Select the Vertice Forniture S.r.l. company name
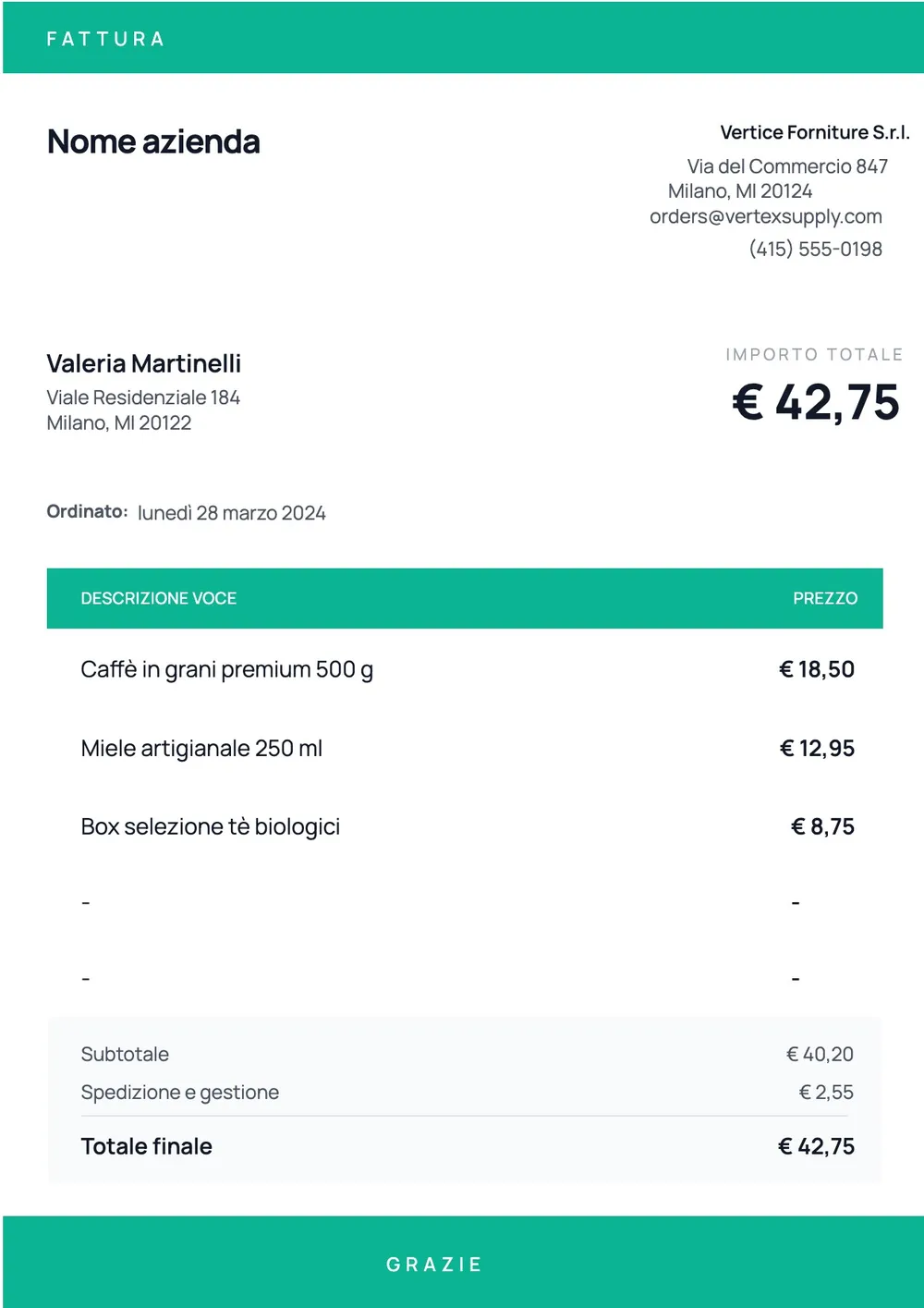The height and width of the screenshot is (1308, 924). click(x=815, y=132)
